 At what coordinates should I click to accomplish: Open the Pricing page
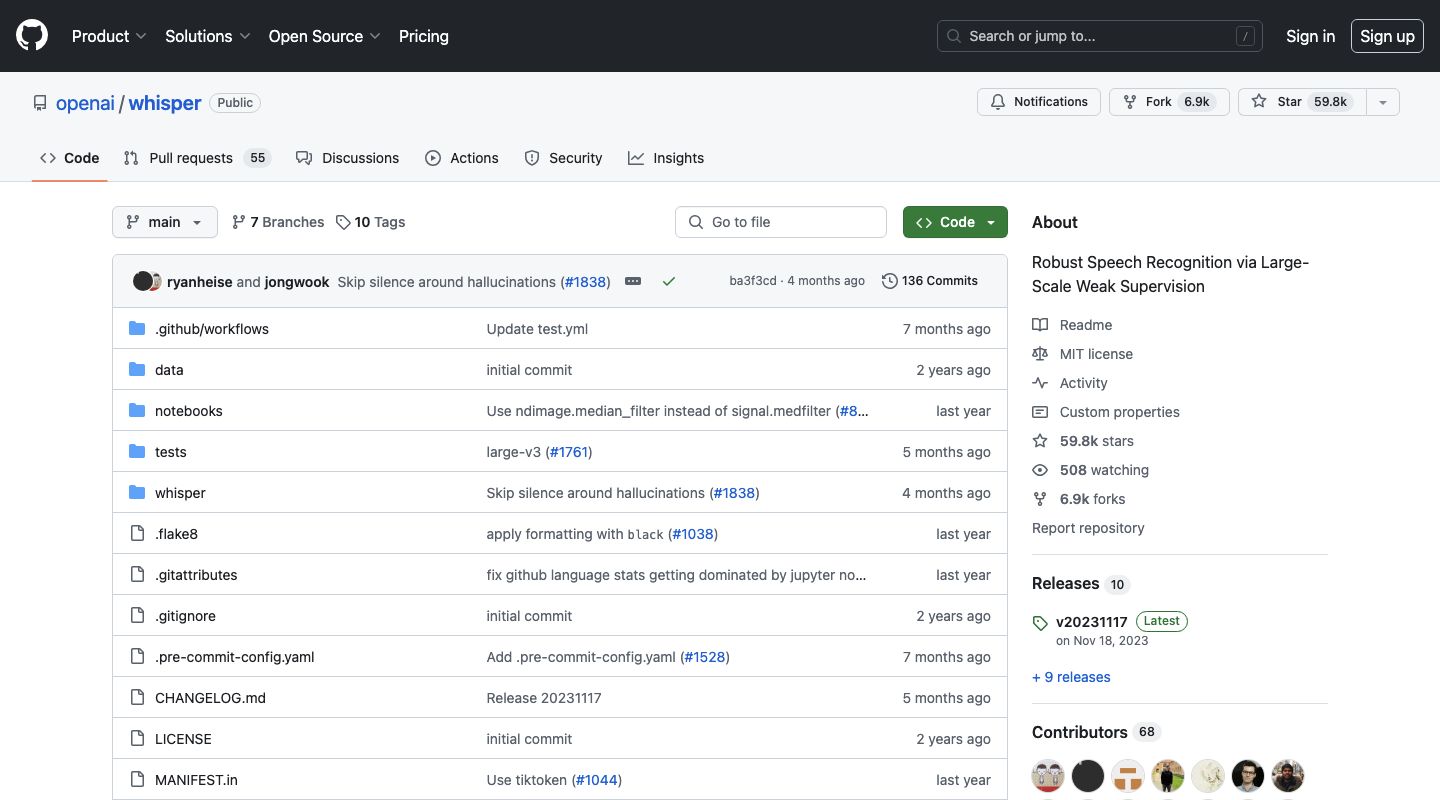[424, 36]
